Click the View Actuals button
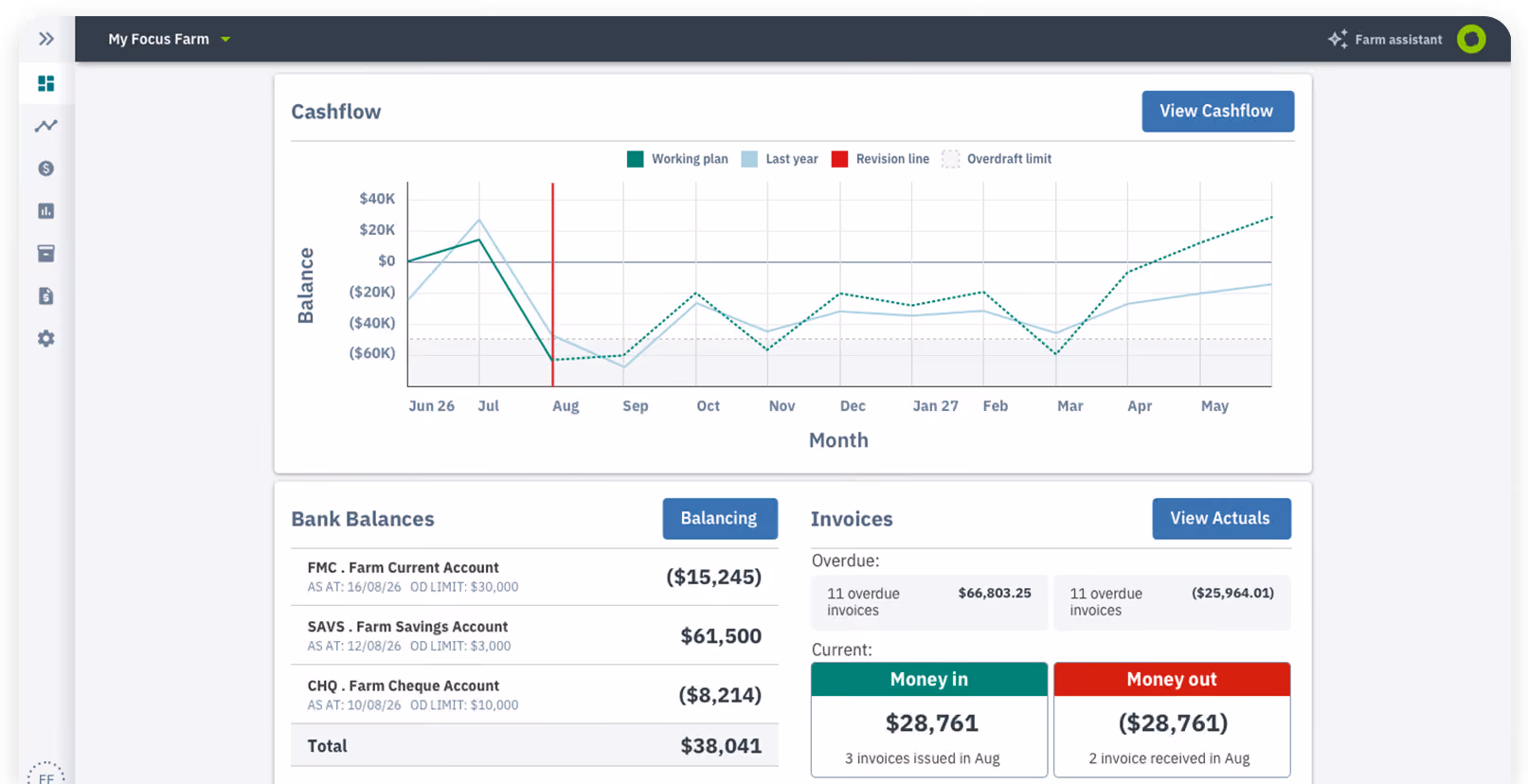The image size is (1528, 784). [1221, 519]
